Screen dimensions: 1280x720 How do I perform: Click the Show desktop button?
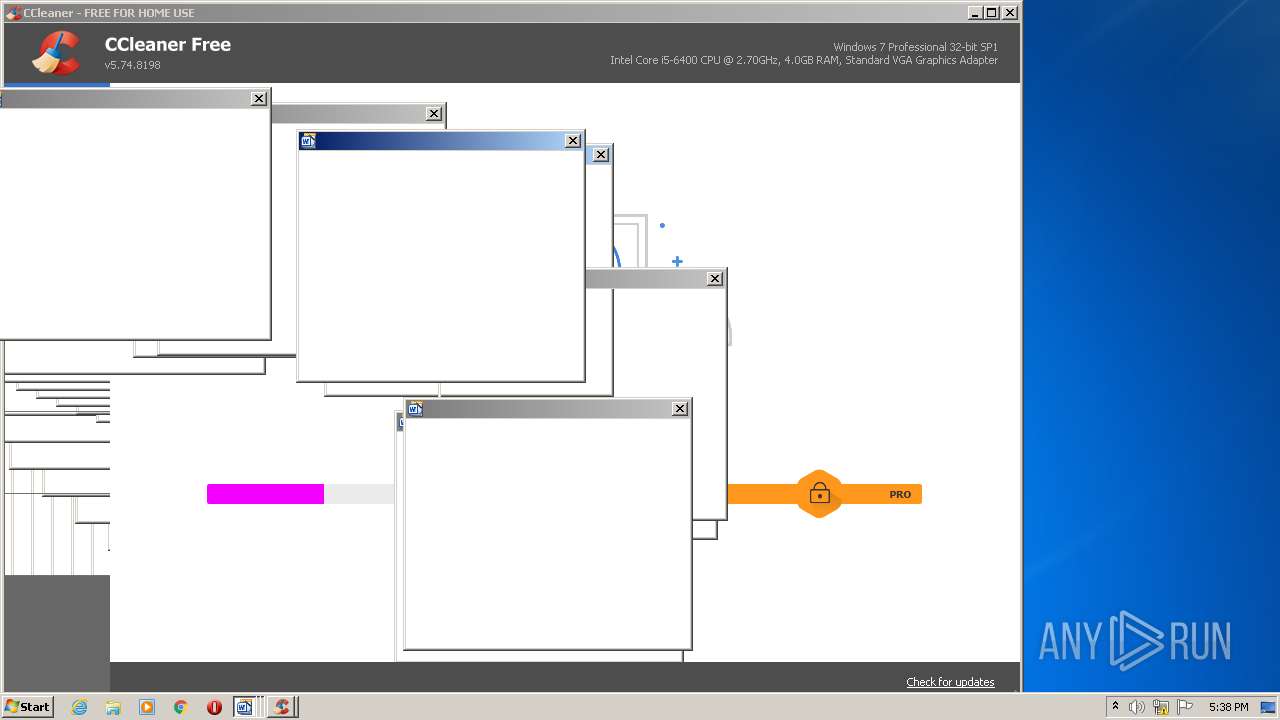pos(1268,707)
